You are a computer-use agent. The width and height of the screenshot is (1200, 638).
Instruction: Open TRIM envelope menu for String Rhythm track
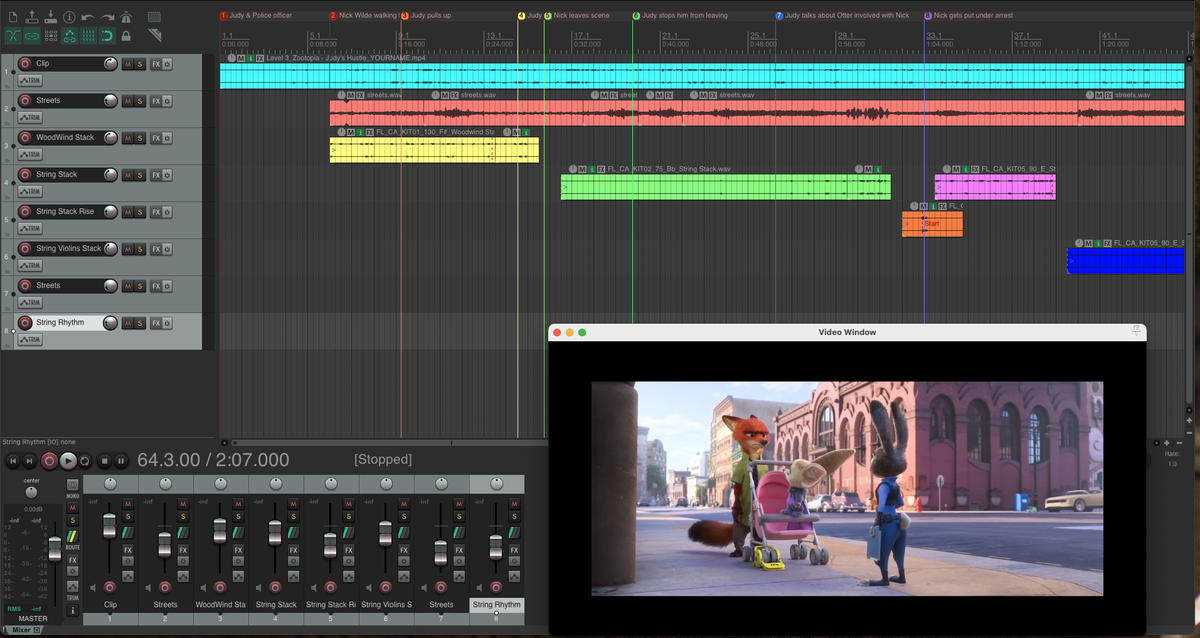30,340
